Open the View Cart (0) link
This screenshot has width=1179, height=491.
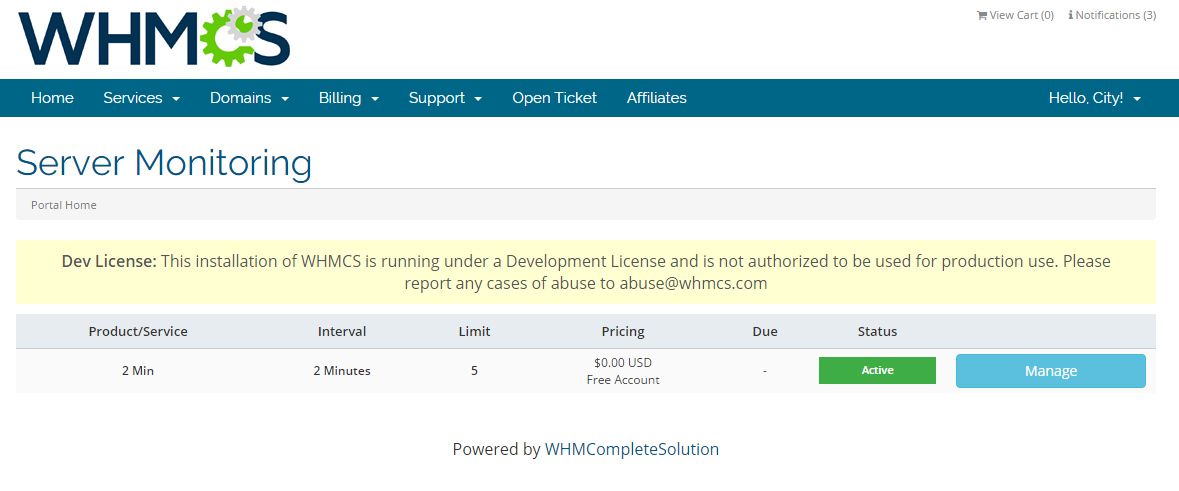pyautogui.click(x=1015, y=15)
